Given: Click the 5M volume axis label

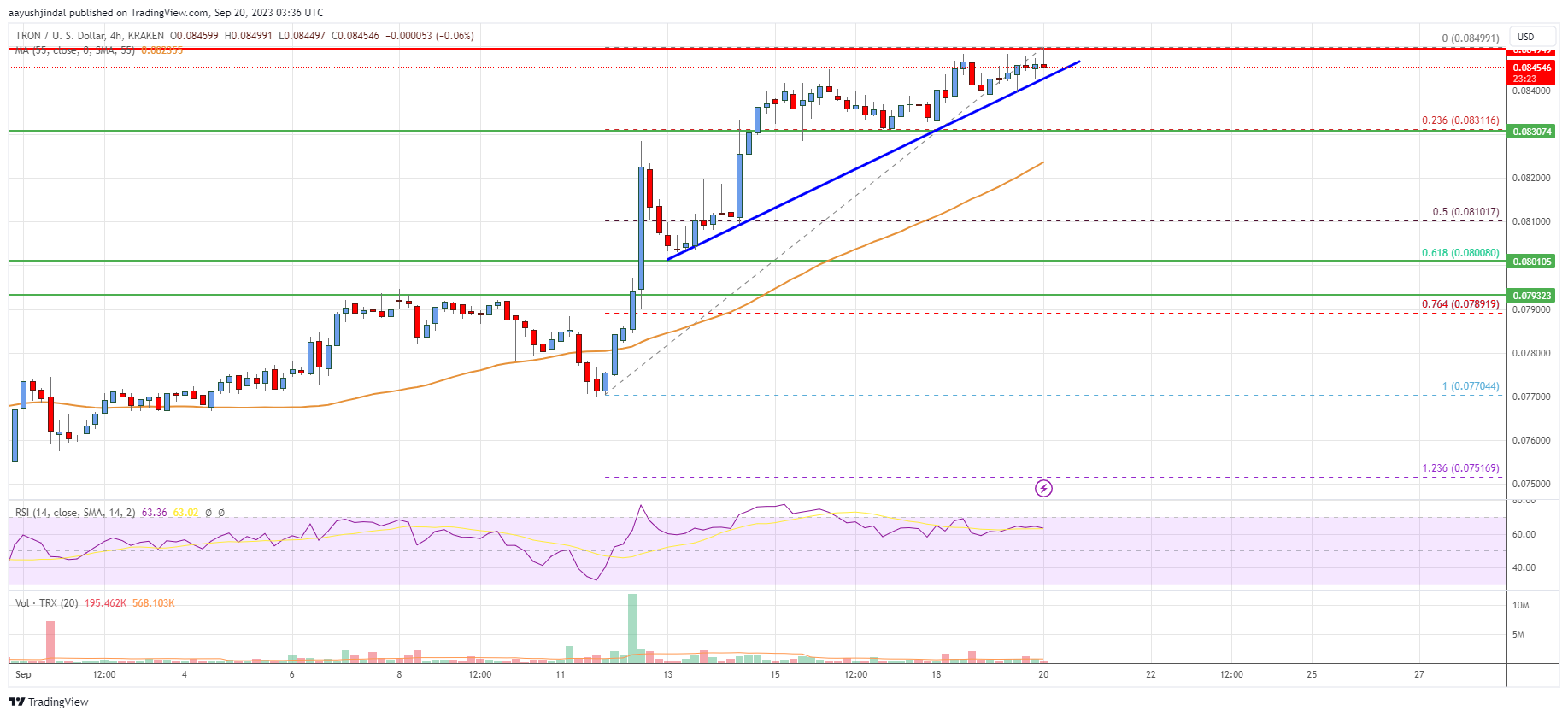Looking at the screenshot, I should coord(1518,634).
